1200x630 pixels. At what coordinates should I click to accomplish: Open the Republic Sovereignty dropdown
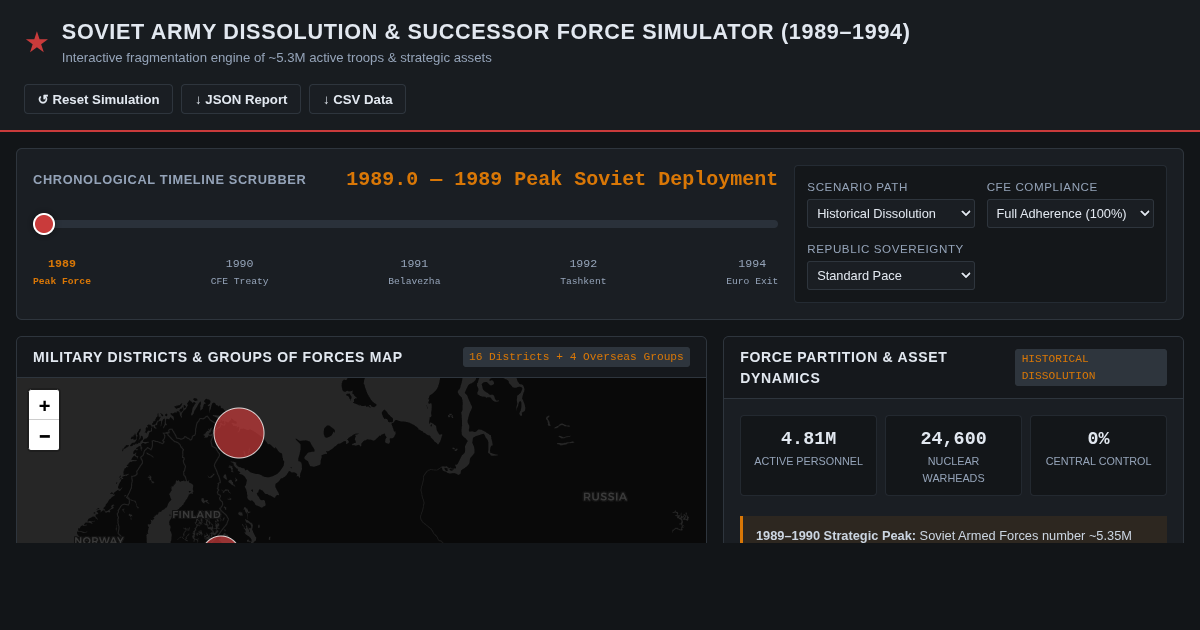point(891,275)
